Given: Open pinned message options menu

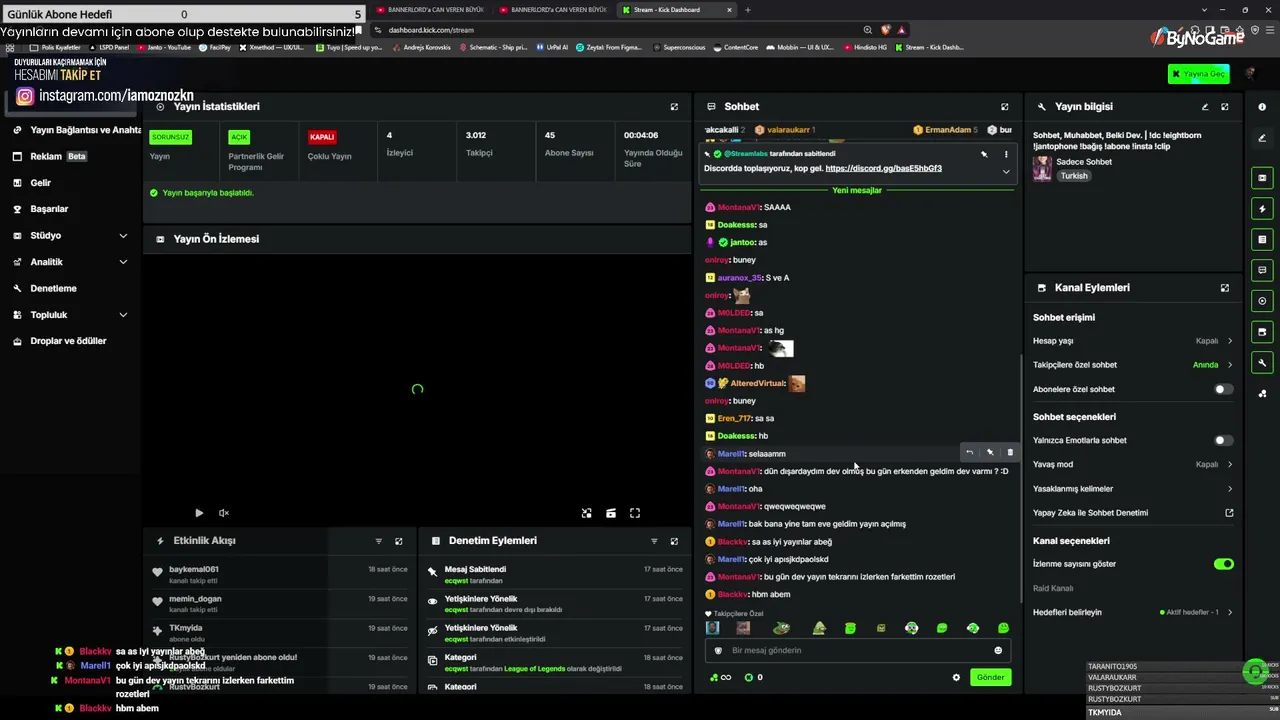Looking at the screenshot, I should [x=1005, y=154].
